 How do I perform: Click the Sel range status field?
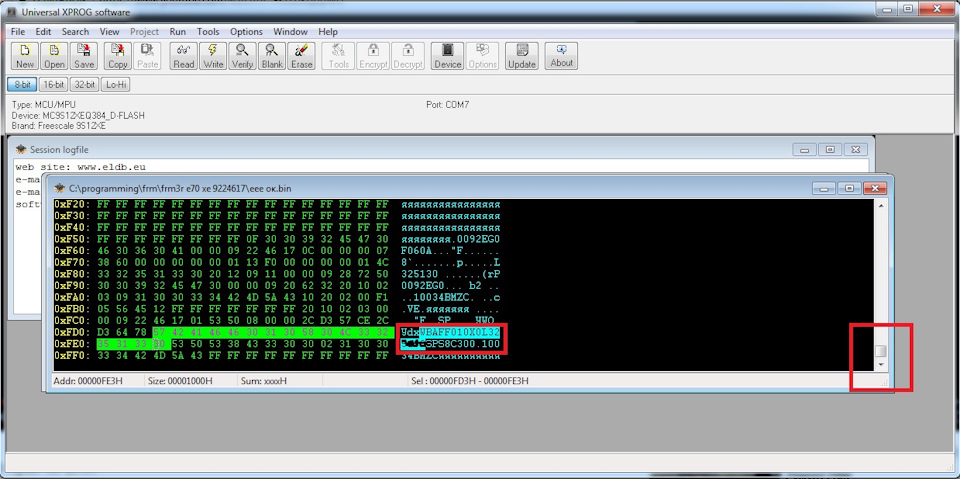(x=470, y=381)
